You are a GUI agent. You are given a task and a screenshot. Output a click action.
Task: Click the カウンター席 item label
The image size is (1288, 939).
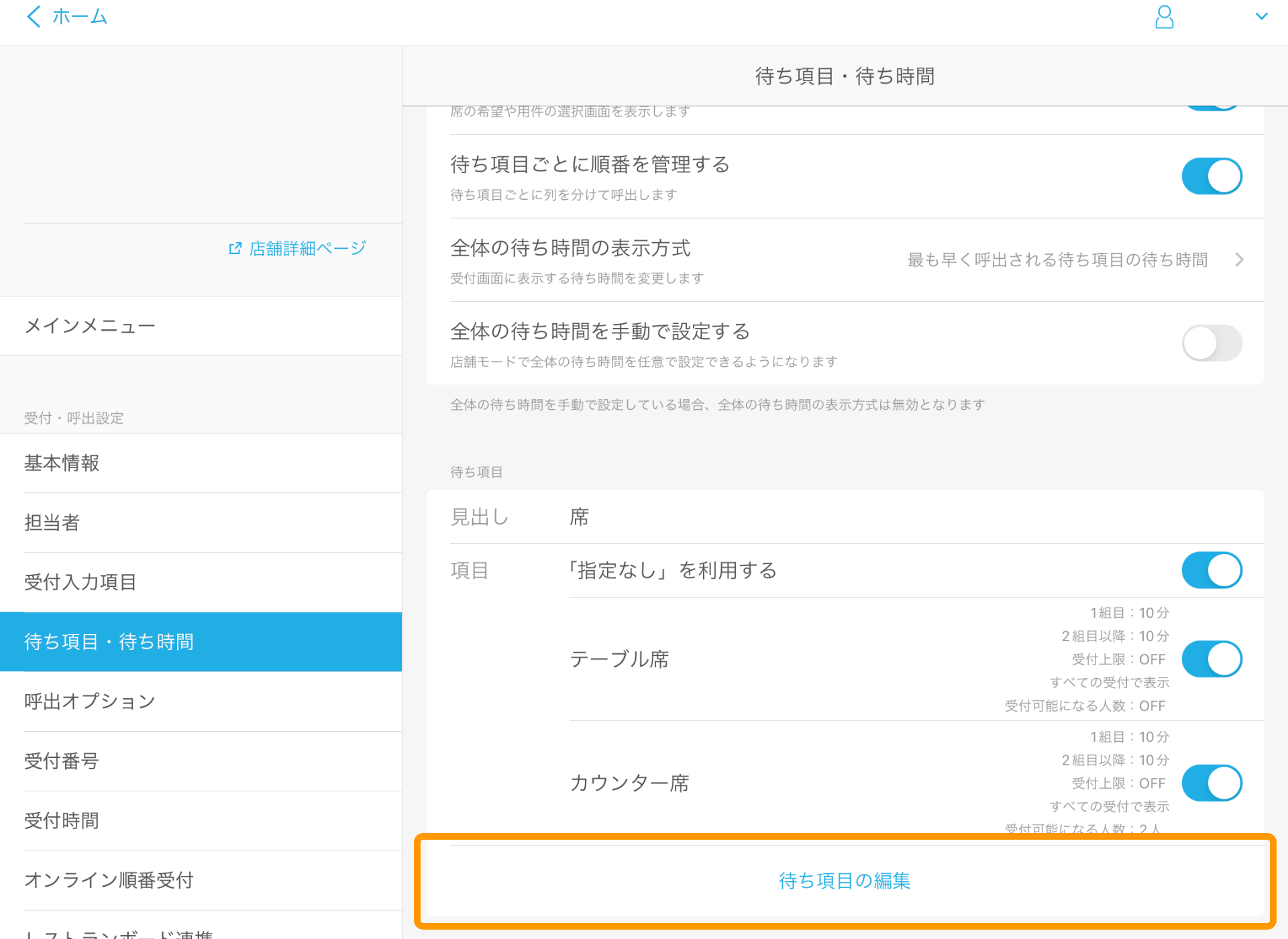[x=629, y=783]
